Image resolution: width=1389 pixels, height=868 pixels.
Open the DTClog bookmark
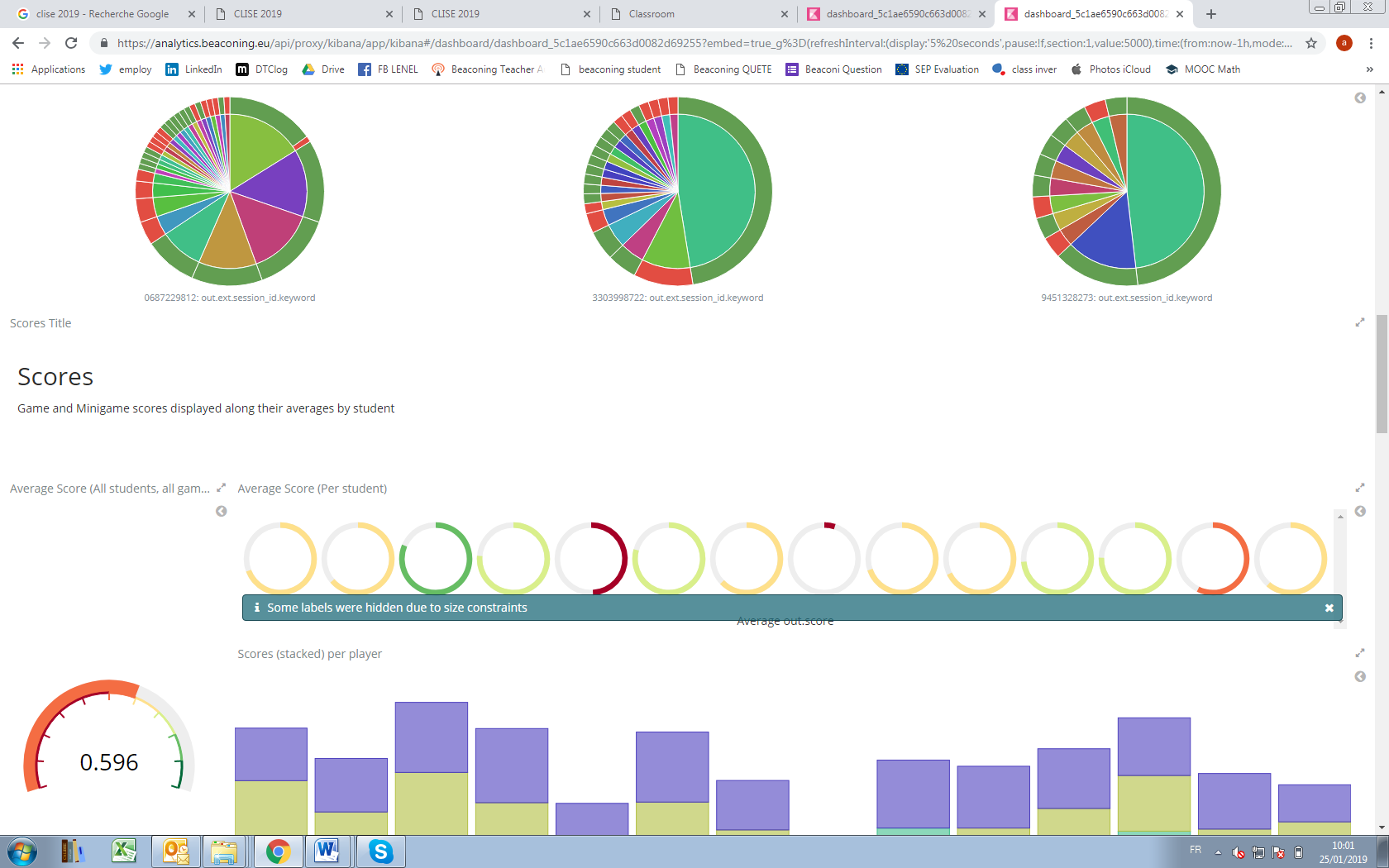pyautogui.click(x=261, y=69)
